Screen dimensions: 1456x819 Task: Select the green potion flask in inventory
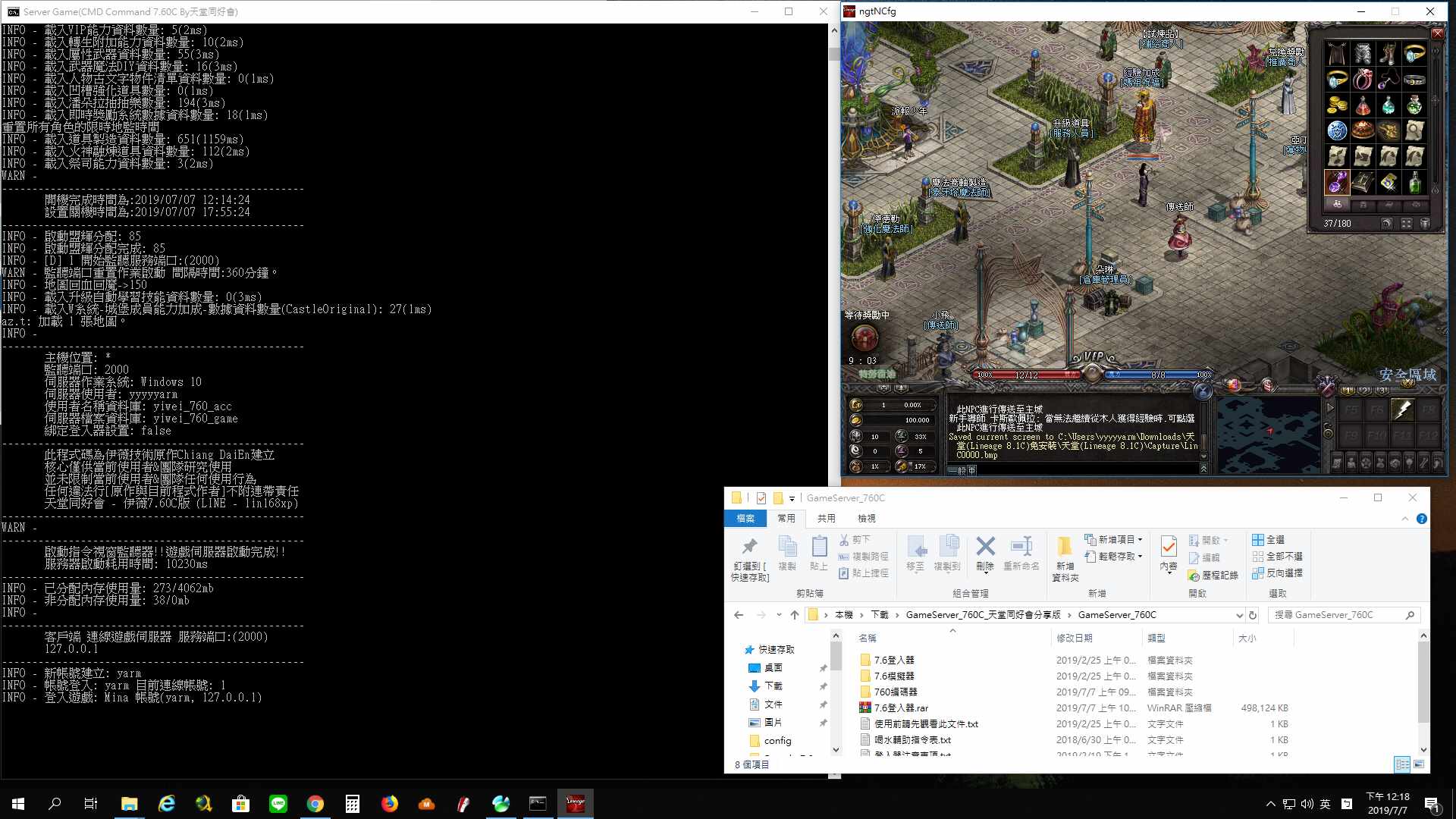pos(1414,105)
